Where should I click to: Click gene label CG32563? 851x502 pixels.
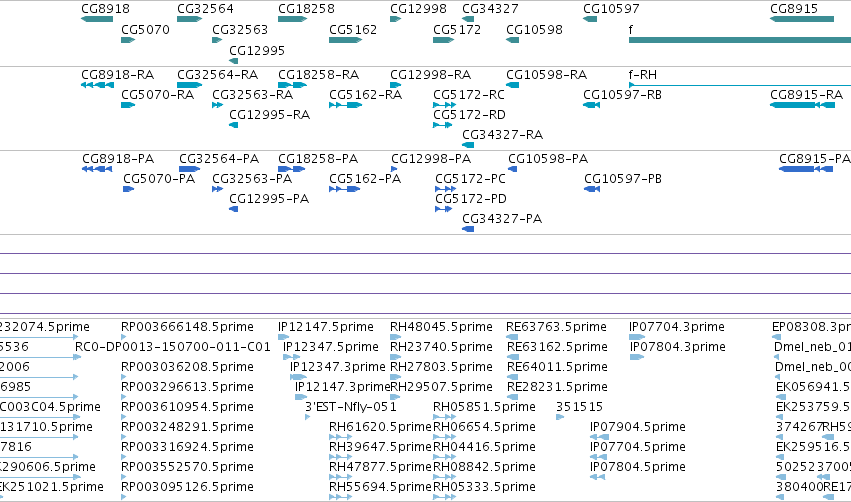coord(240,29)
